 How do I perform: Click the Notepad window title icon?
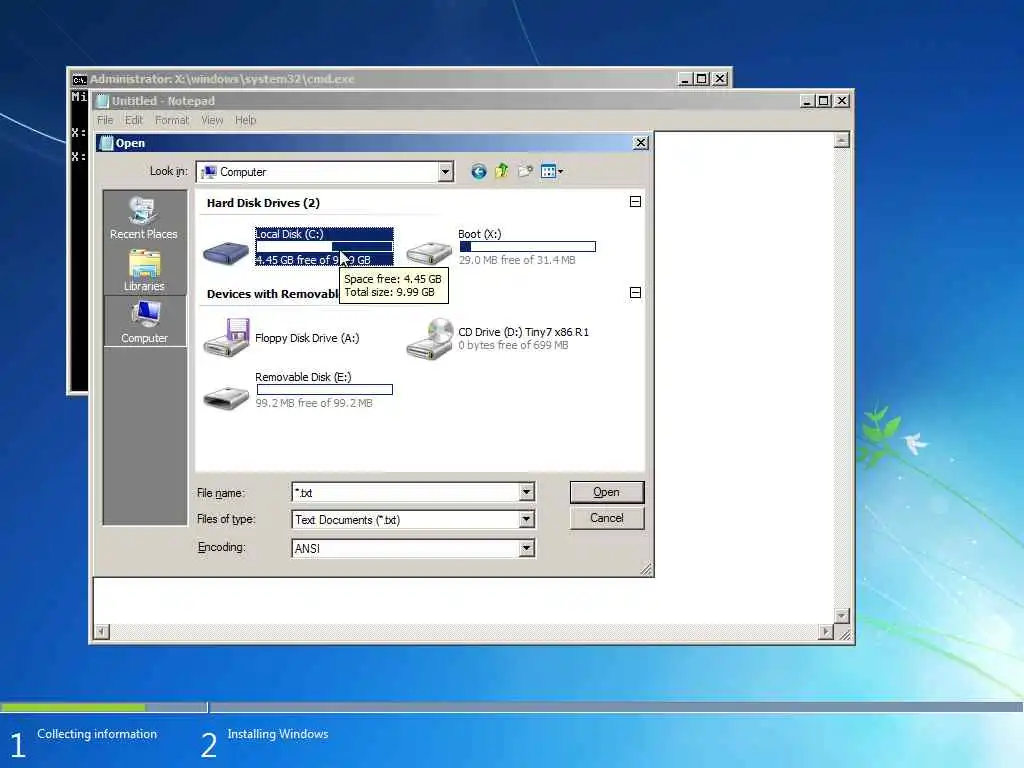click(103, 101)
